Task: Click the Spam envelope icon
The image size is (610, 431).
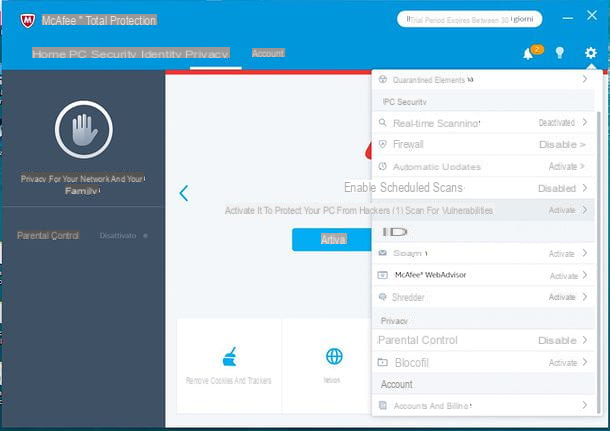Action: click(x=383, y=253)
